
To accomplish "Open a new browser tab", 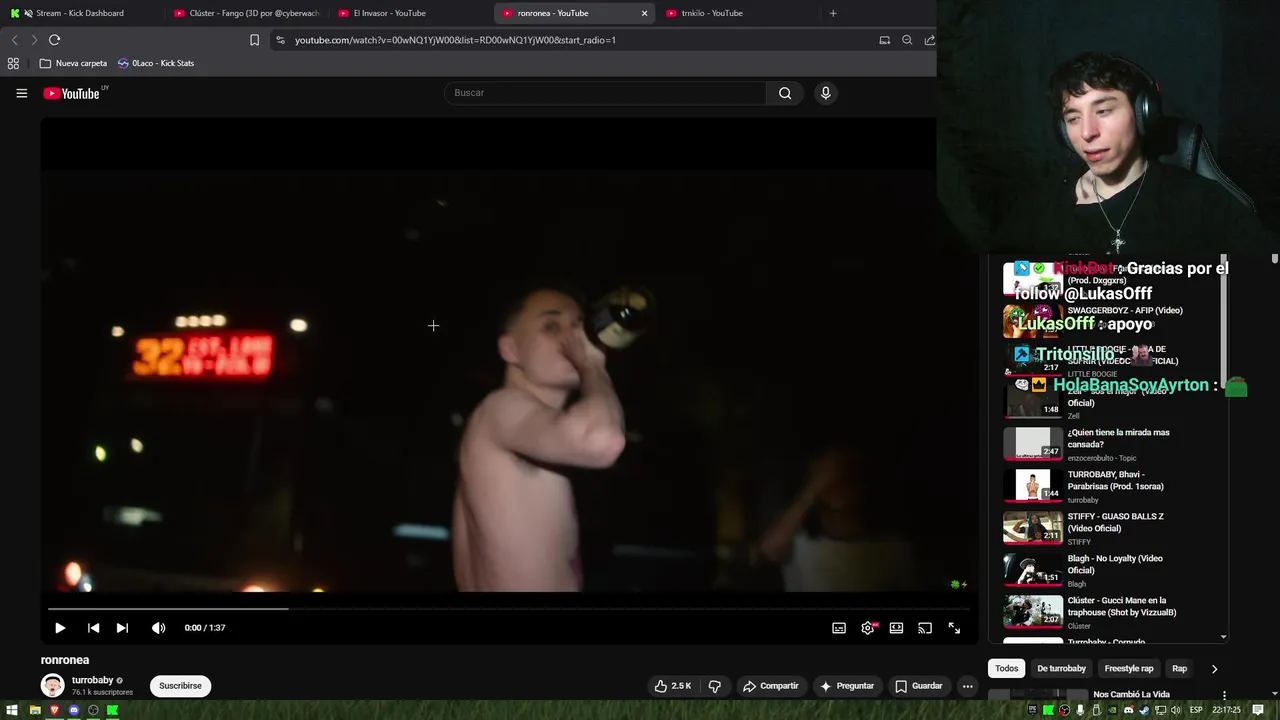I will [833, 13].
